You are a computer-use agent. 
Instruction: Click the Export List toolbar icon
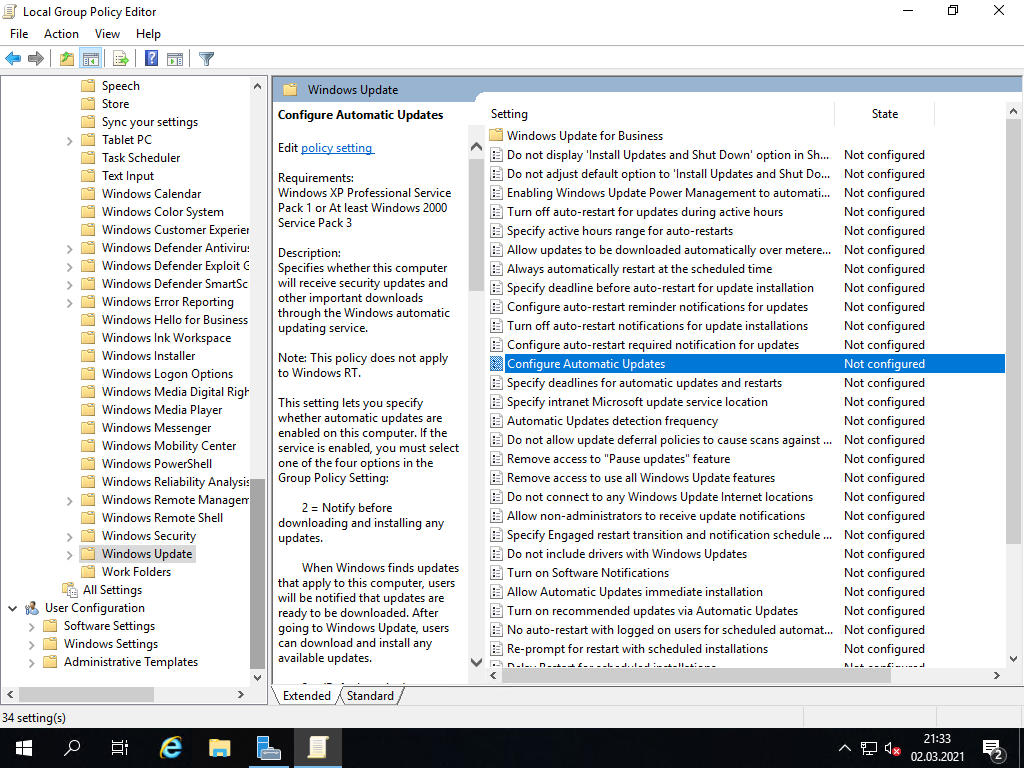[120, 59]
